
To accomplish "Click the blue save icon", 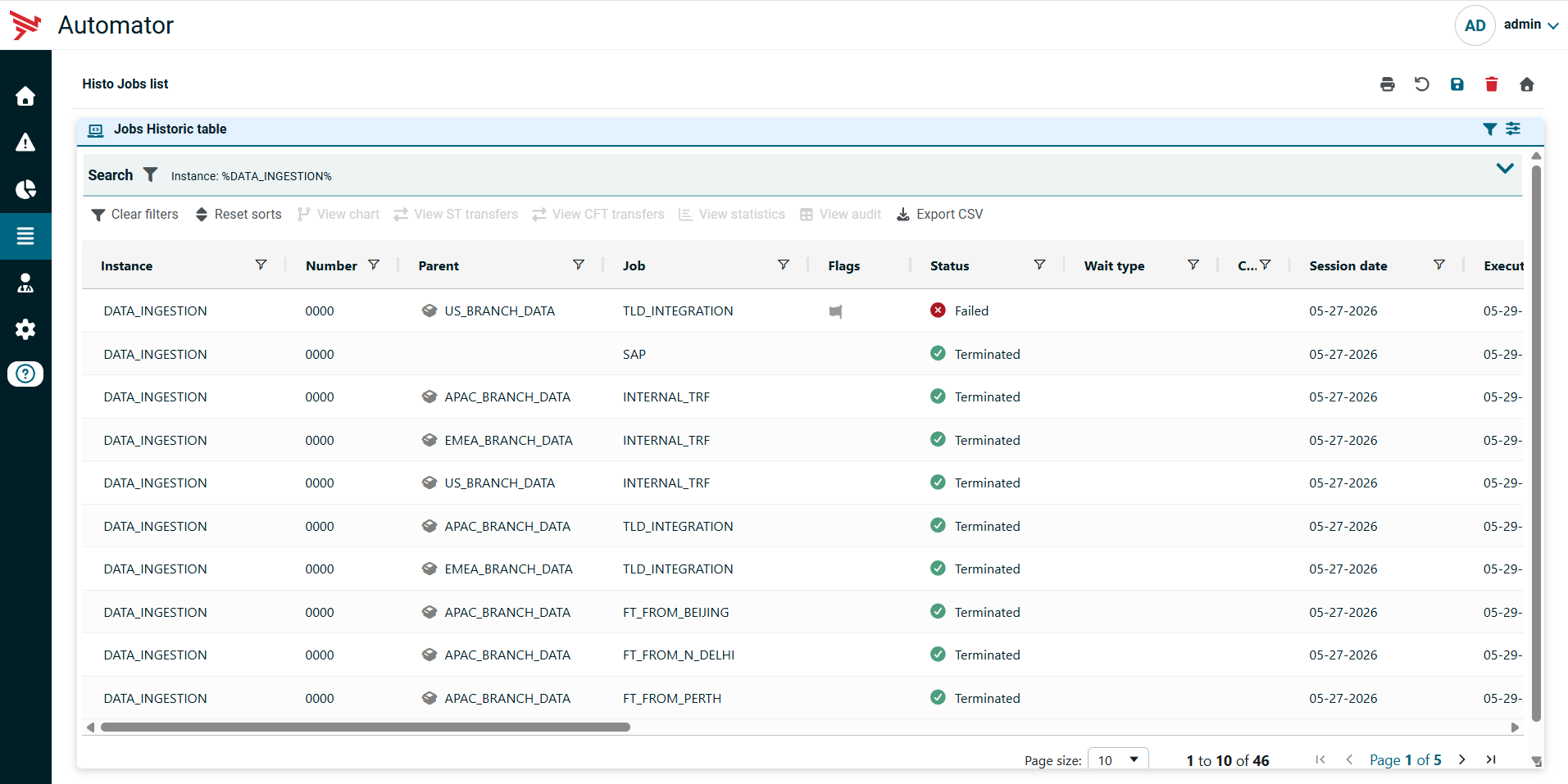I will tap(1457, 84).
